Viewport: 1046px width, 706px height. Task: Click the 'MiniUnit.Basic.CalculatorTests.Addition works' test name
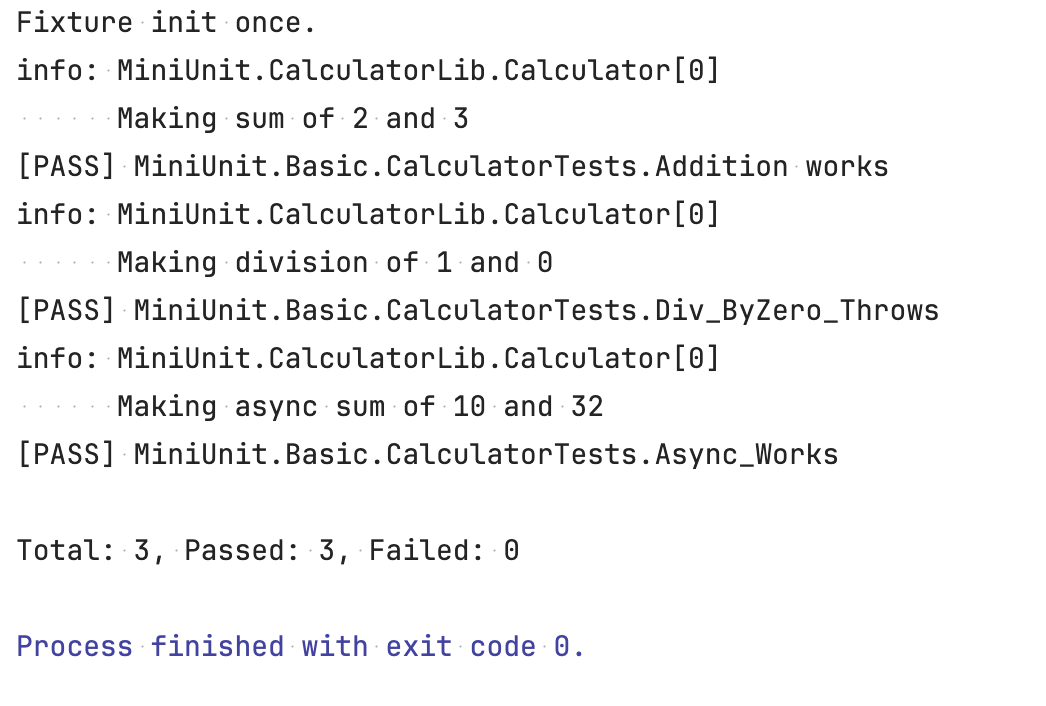click(x=511, y=167)
